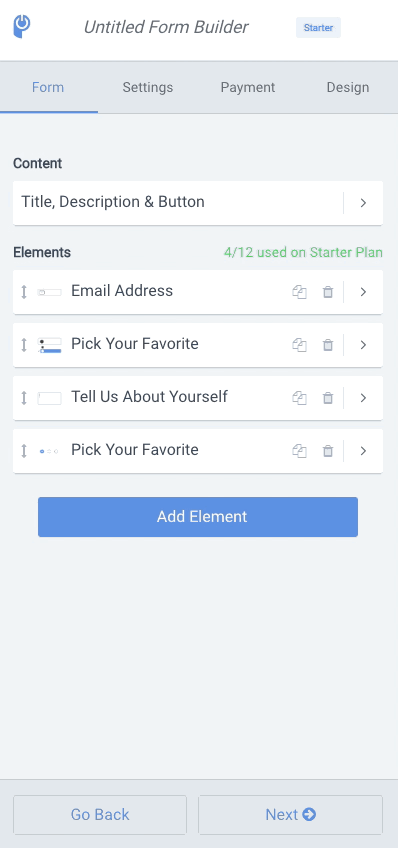Viewport: 398px width, 848px height.
Task: Duplicate the Email Address element
Action: [x=300, y=292]
